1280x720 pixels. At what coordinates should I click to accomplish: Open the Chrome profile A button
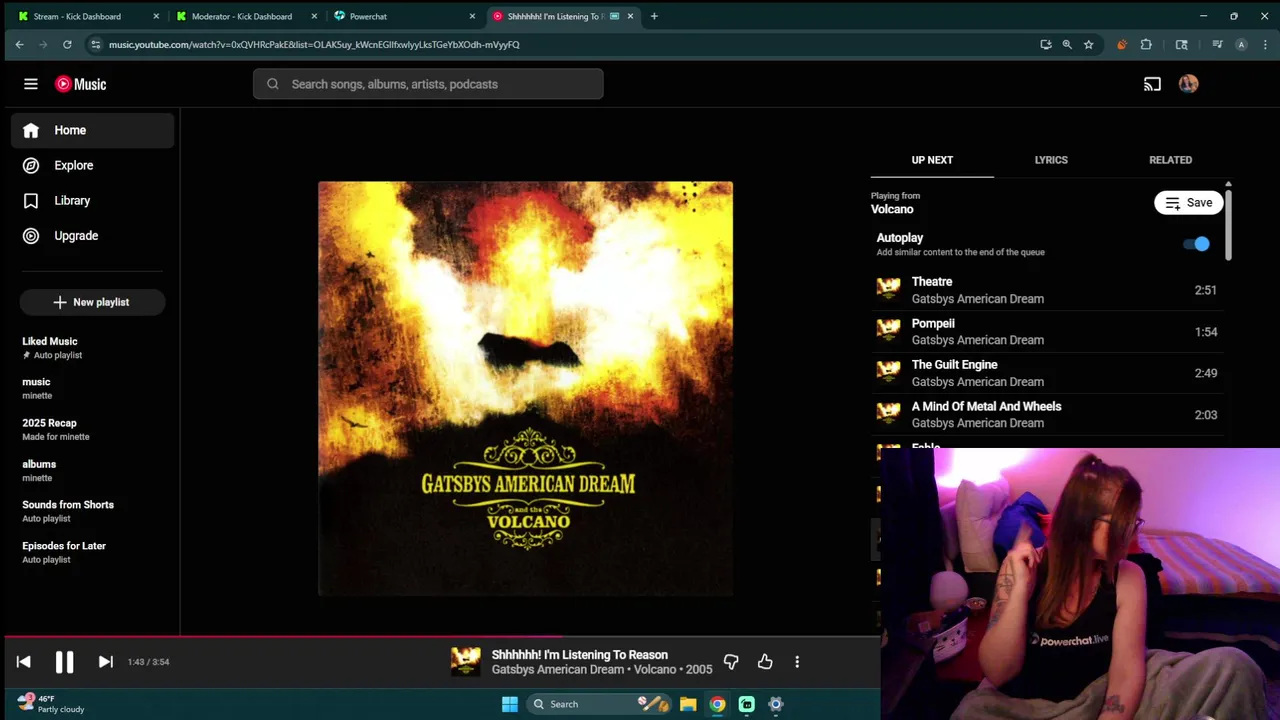pyautogui.click(x=1241, y=44)
